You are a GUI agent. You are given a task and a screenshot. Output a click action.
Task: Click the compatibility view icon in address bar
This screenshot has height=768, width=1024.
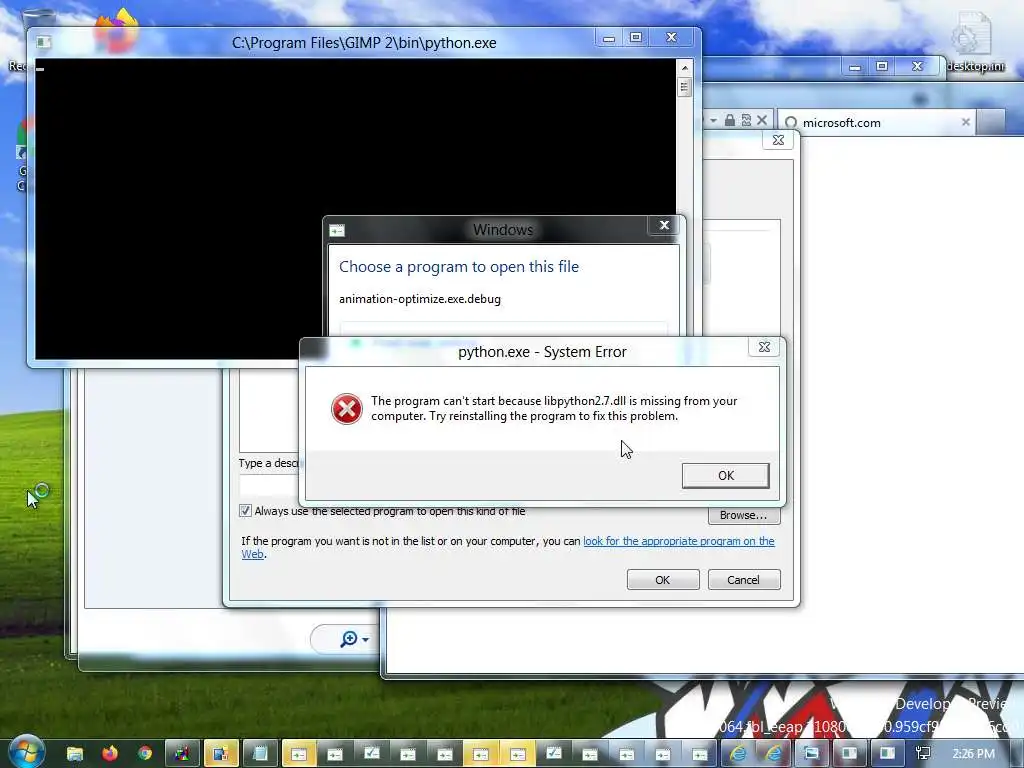coord(746,120)
